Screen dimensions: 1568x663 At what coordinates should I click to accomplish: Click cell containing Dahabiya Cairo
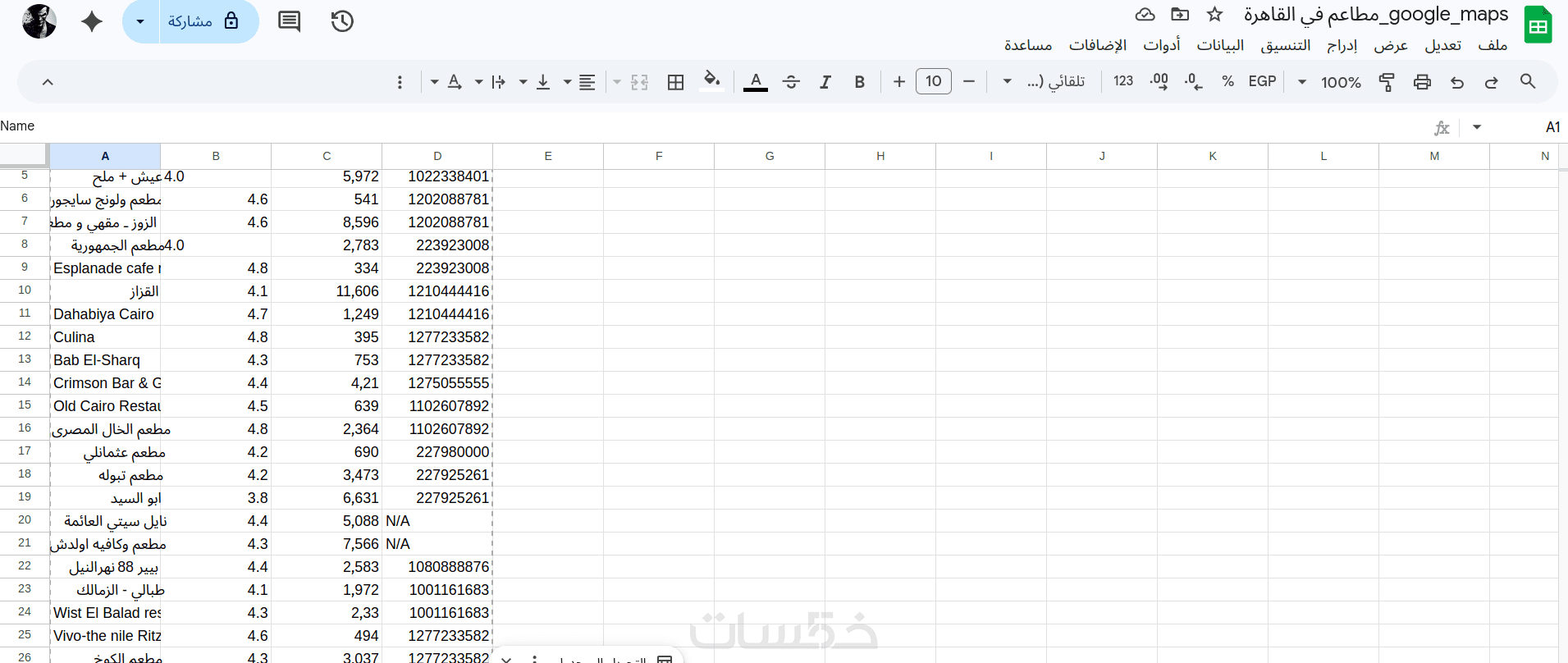[105, 314]
